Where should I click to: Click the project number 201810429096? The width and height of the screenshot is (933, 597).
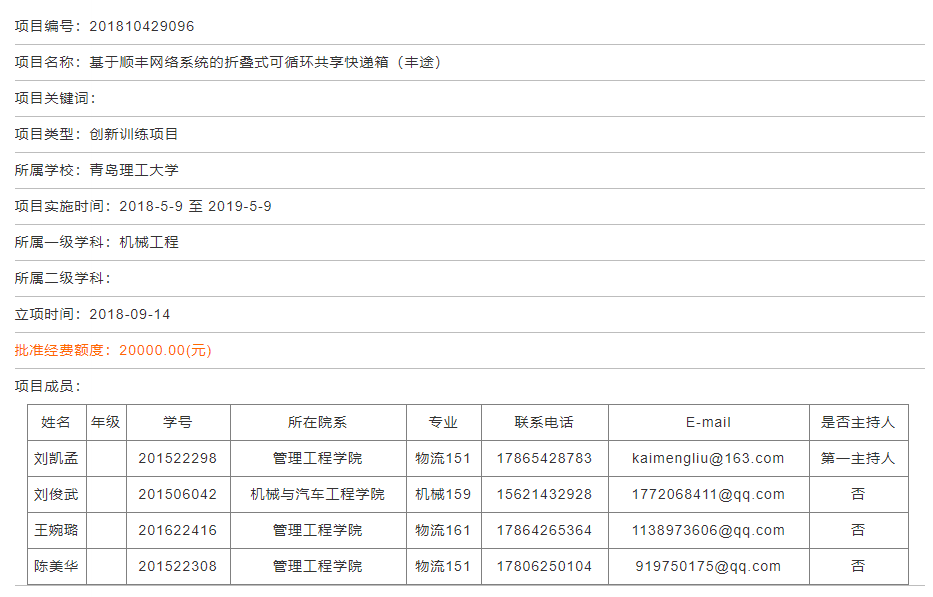141,26
